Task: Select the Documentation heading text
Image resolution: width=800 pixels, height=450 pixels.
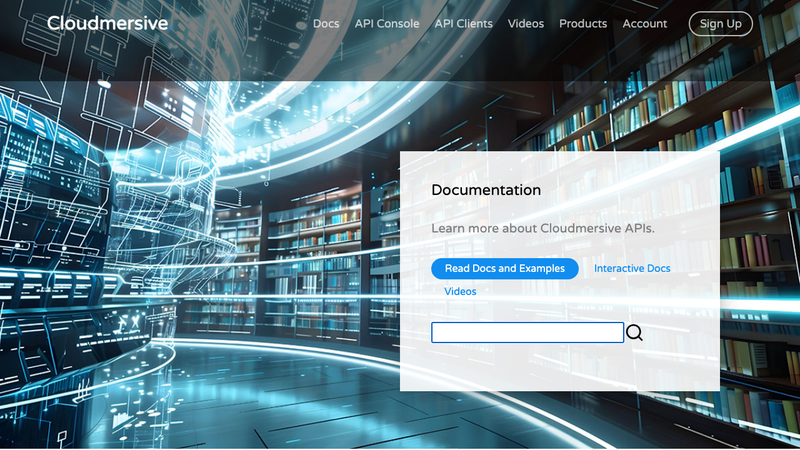Action: 486,190
